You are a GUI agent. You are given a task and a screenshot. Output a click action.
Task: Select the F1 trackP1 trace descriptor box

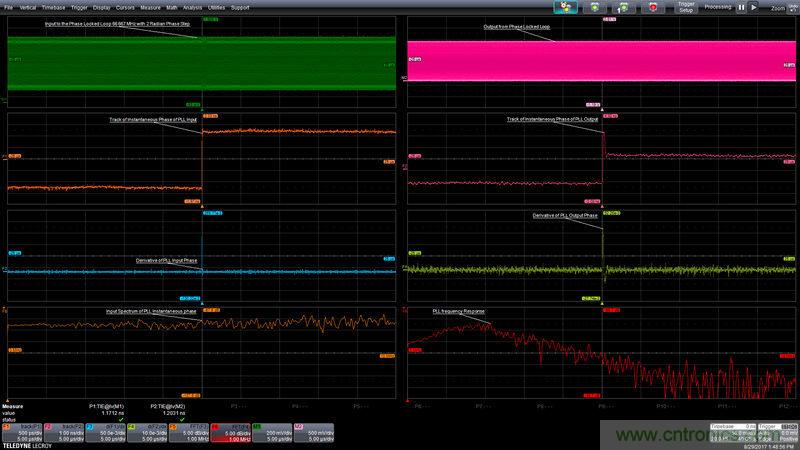pyautogui.click(x=18, y=431)
